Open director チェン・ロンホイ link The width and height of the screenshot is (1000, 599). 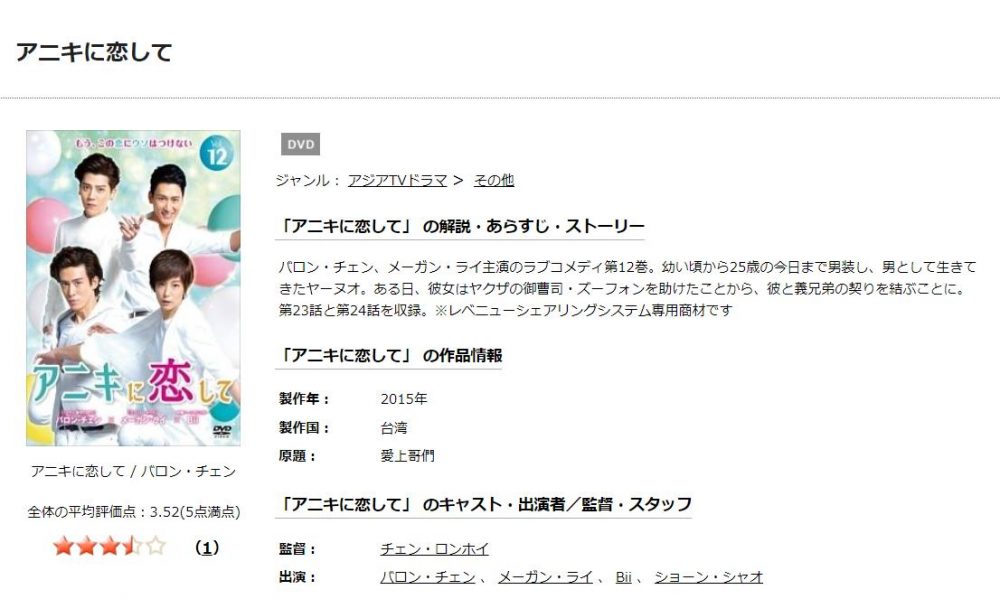[434, 549]
